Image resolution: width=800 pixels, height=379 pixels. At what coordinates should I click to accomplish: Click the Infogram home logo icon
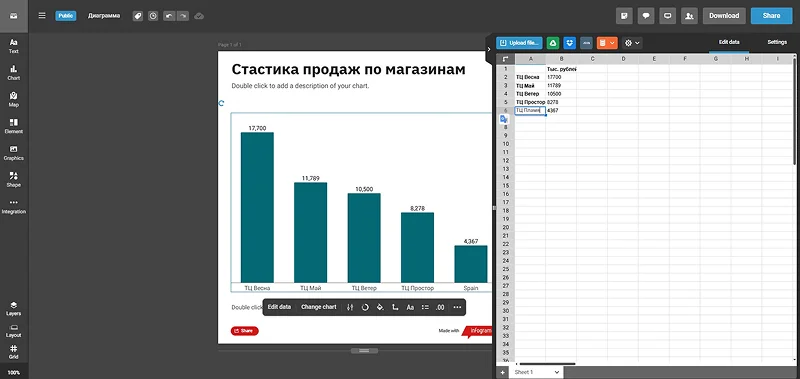[14, 16]
